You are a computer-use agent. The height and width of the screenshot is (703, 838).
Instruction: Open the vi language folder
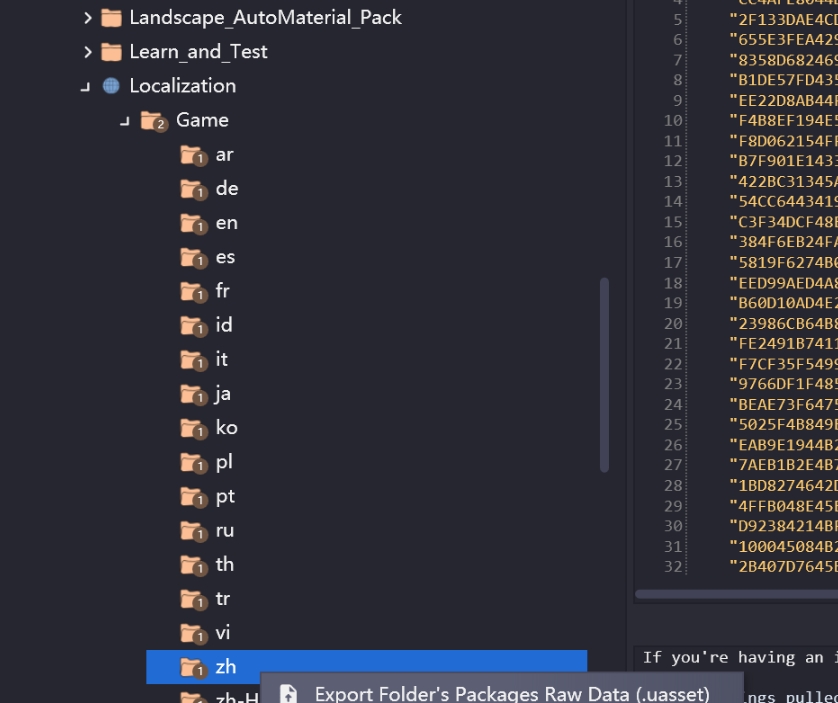click(223, 633)
